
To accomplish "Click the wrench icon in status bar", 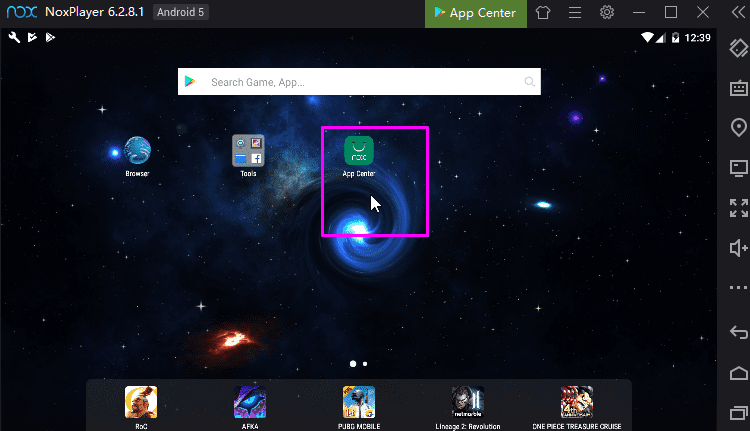I will pyautogui.click(x=14, y=37).
